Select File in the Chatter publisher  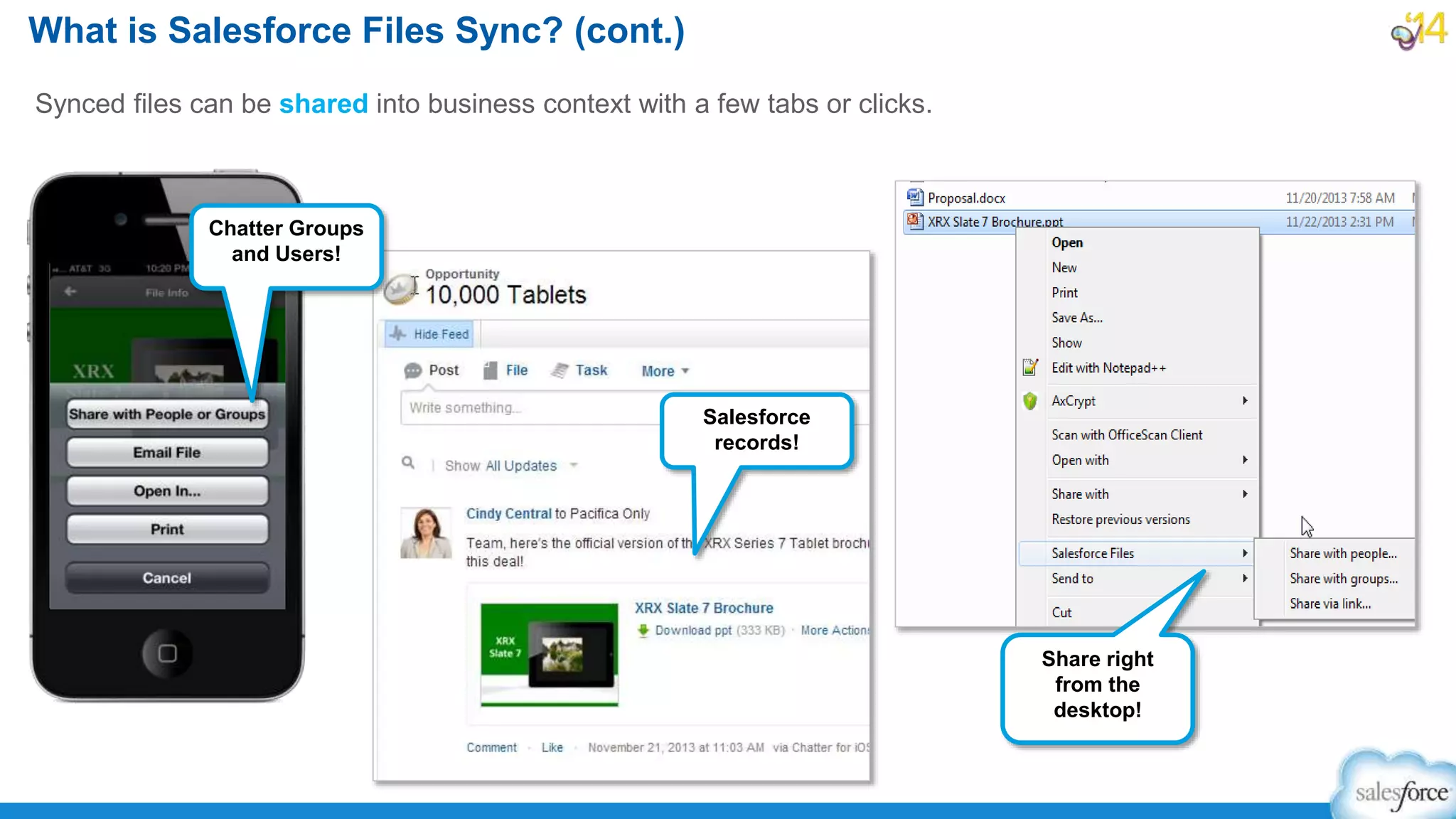click(x=517, y=370)
